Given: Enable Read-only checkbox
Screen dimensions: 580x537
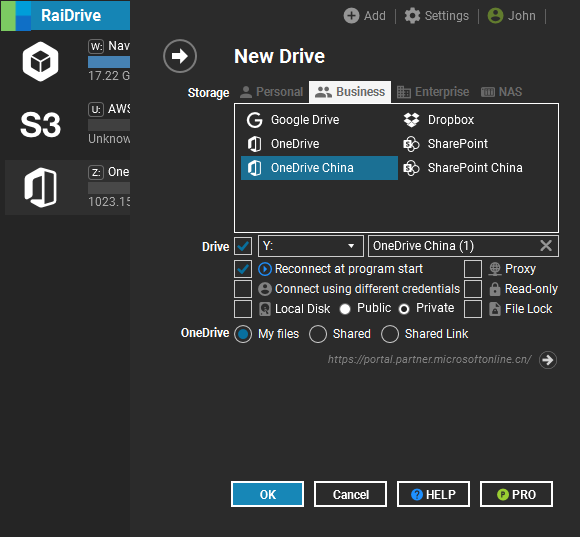Looking at the screenshot, I should tap(473, 289).
